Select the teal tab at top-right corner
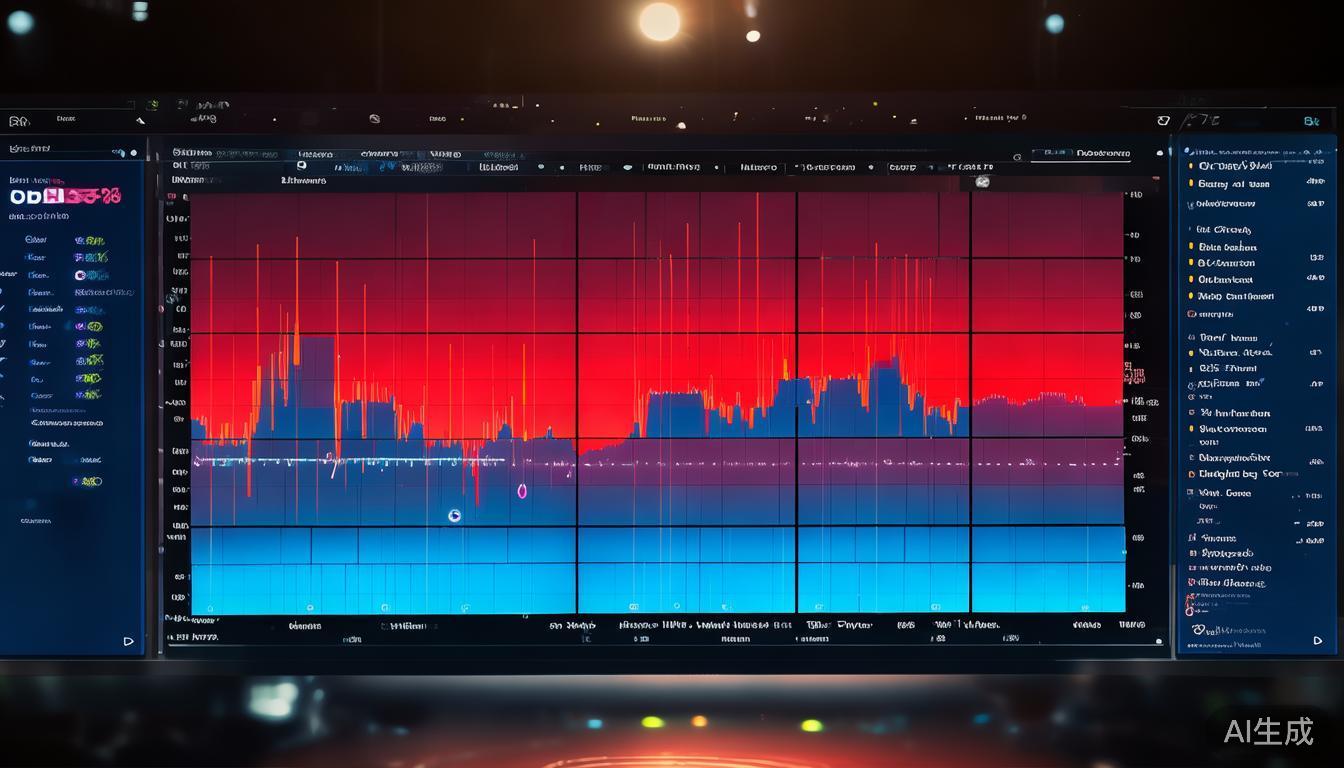Screen dimensions: 1344x768 click(x=1311, y=121)
